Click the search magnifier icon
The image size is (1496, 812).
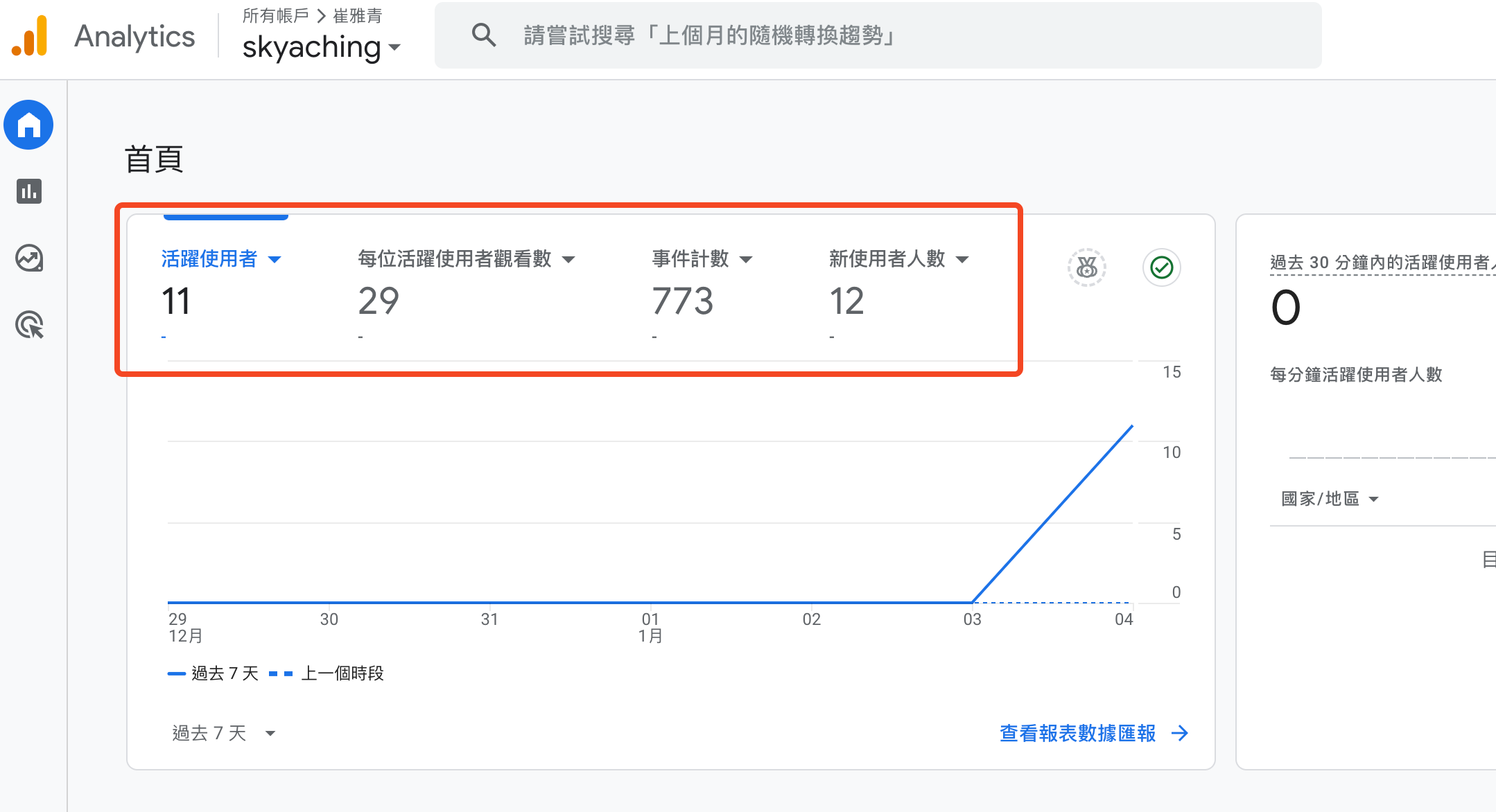coord(484,35)
